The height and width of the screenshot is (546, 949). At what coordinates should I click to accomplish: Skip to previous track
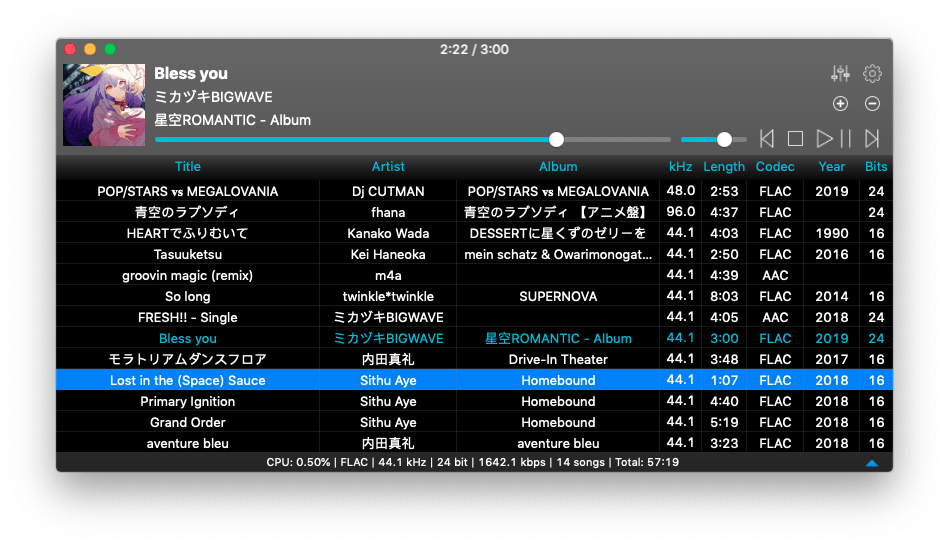pyautogui.click(x=767, y=139)
